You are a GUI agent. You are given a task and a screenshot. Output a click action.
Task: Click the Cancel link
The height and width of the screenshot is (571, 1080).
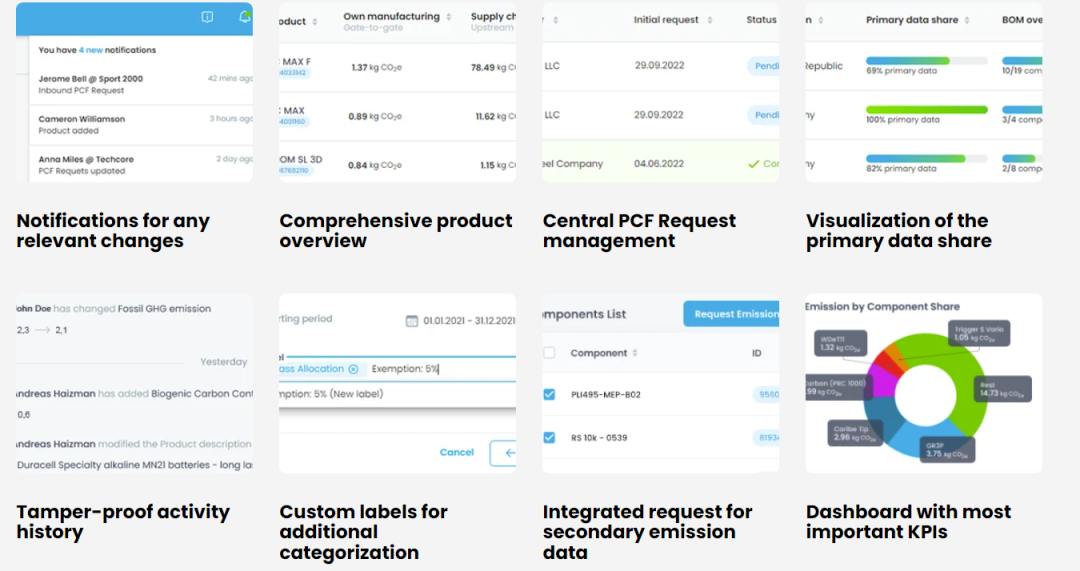457,453
